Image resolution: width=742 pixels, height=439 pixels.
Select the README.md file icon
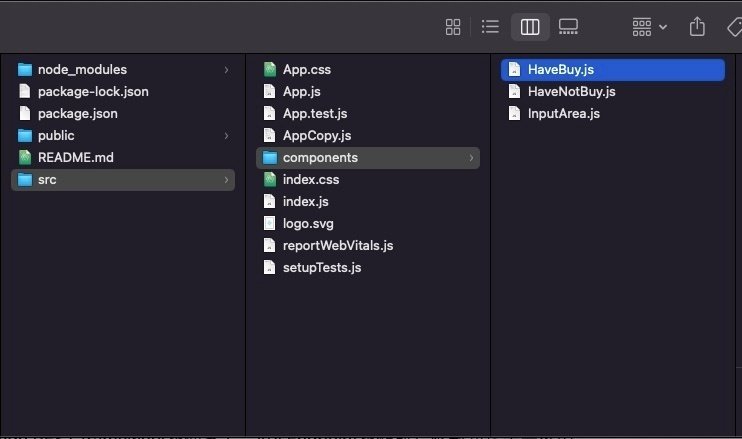pyautogui.click(x=25, y=158)
